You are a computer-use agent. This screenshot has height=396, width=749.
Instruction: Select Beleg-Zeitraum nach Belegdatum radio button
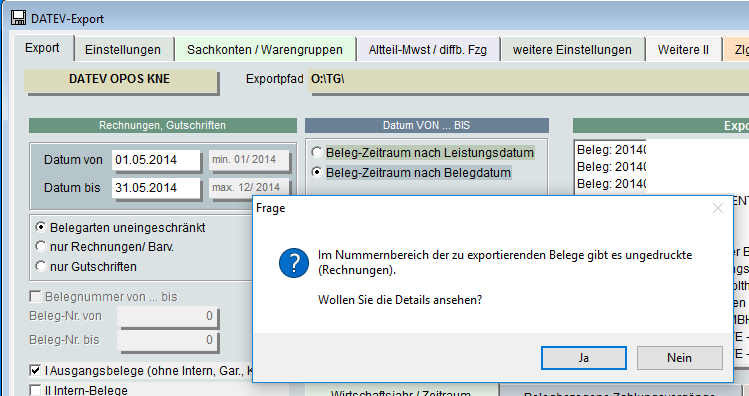coord(317,172)
